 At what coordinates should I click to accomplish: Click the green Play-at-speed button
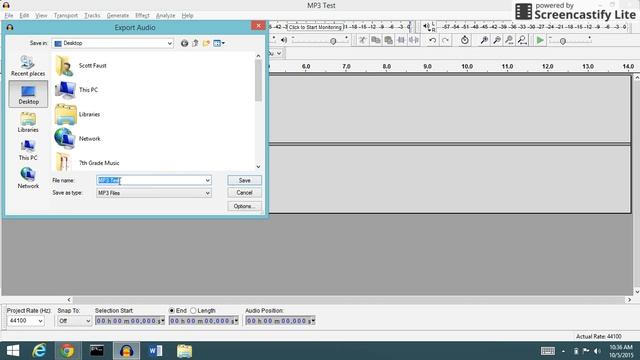point(540,40)
